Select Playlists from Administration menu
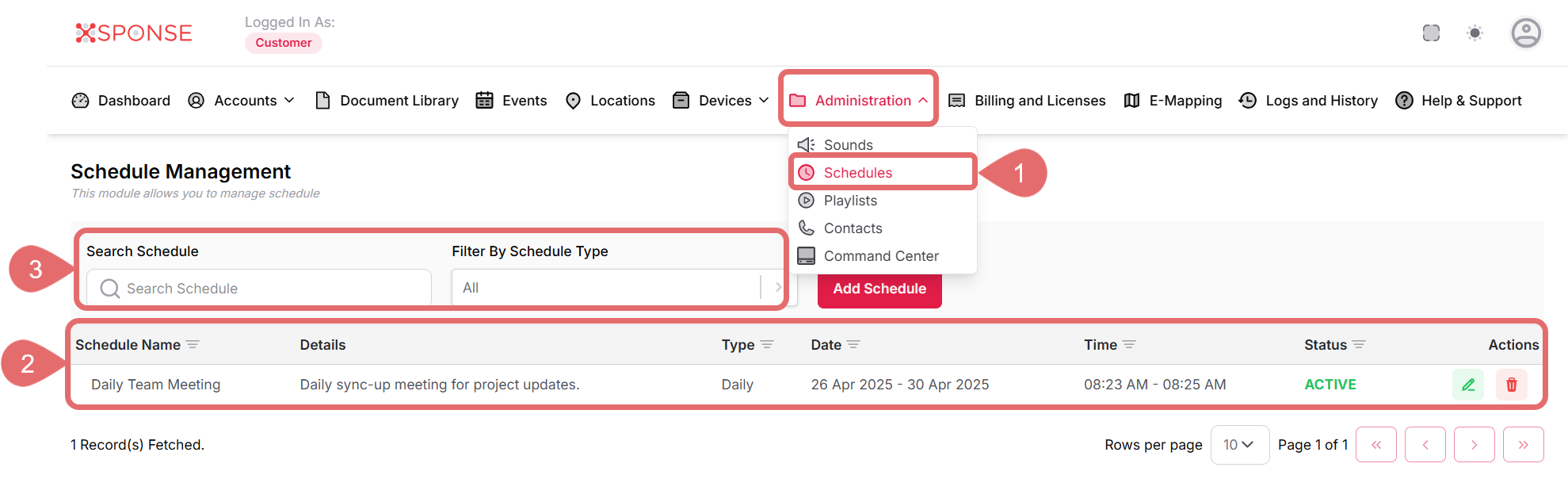Viewport: 1568px width, 498px height. point(850,201)
